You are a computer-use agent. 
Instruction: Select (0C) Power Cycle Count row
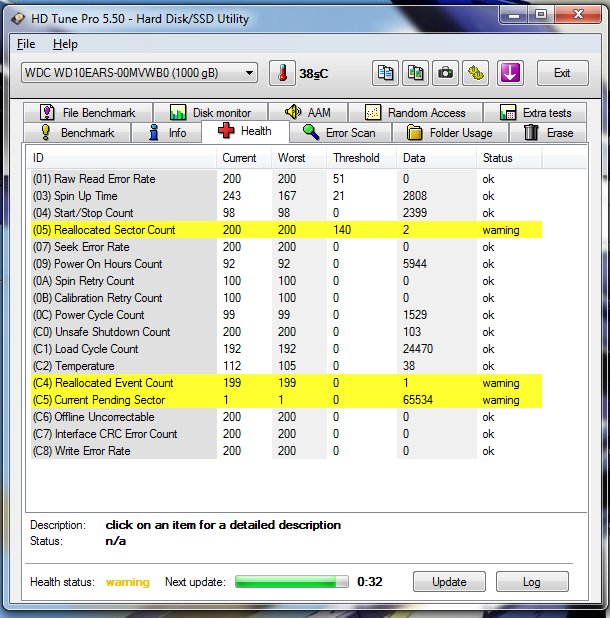286,315
